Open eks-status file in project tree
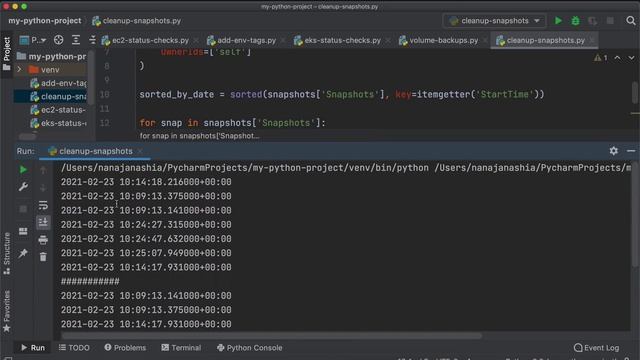 click(x=58, y=123)
